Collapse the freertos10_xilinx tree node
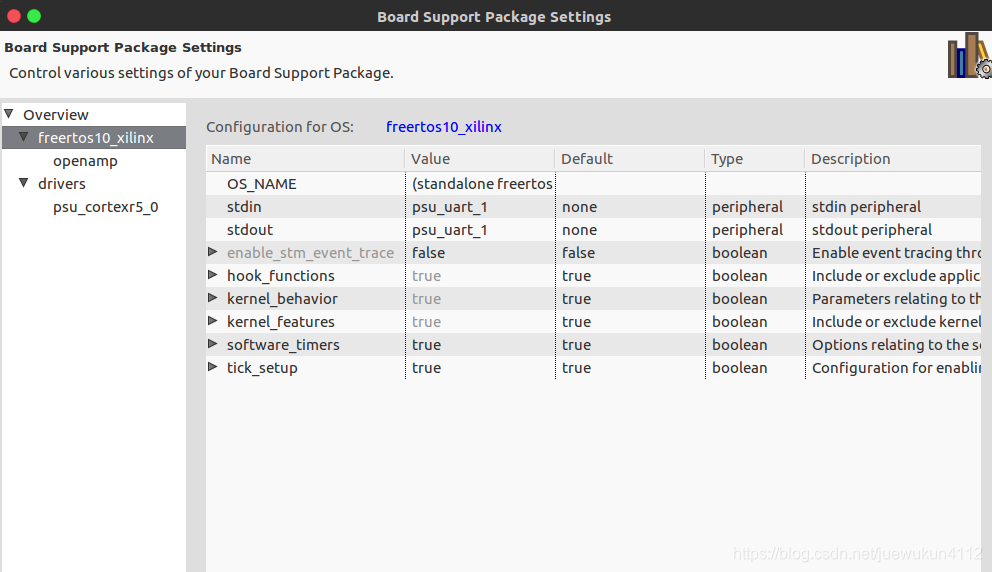The width and height of the screenshot is (992, 572). (23, 137)
